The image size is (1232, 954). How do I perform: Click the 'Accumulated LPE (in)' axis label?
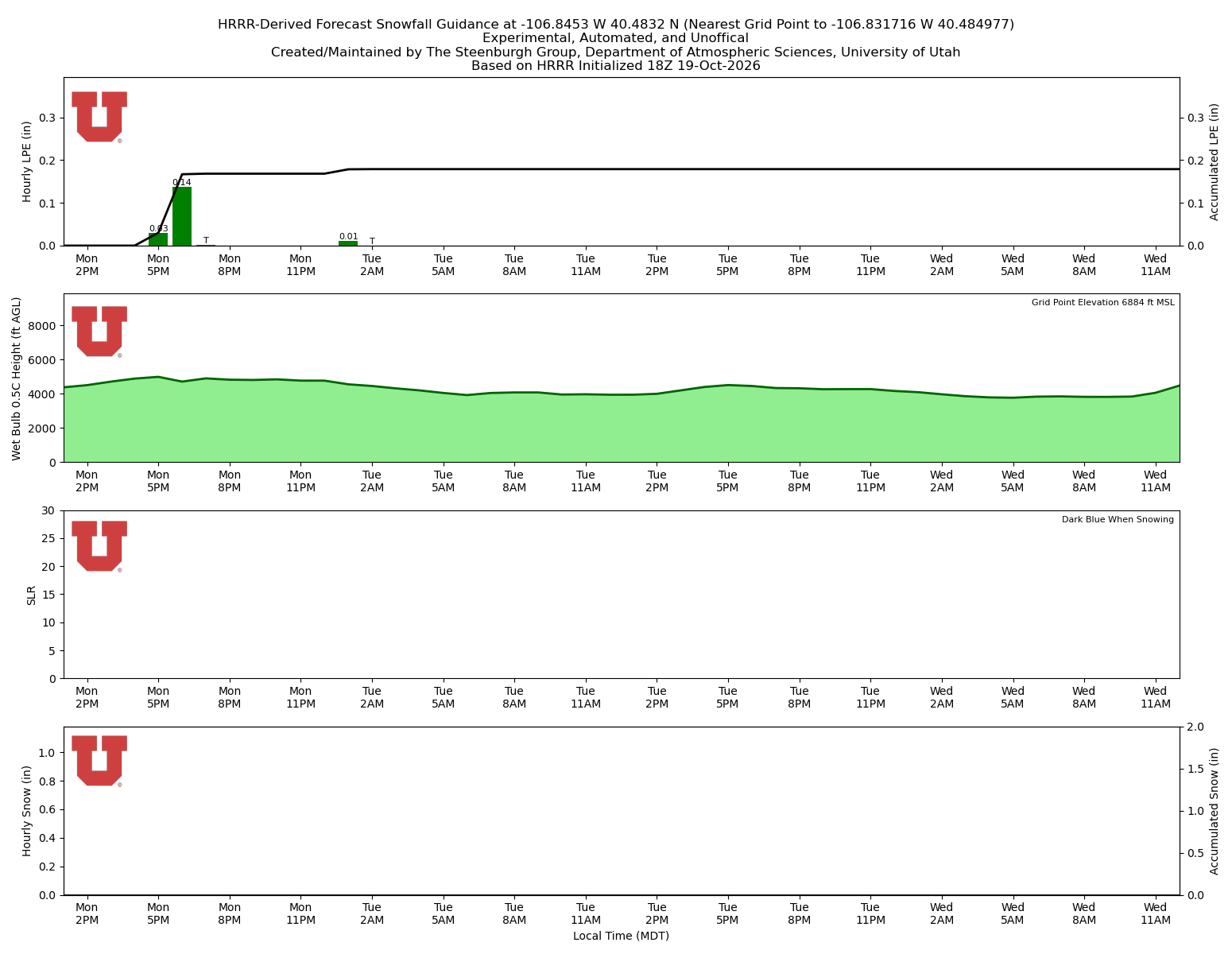coord(1215,161)
